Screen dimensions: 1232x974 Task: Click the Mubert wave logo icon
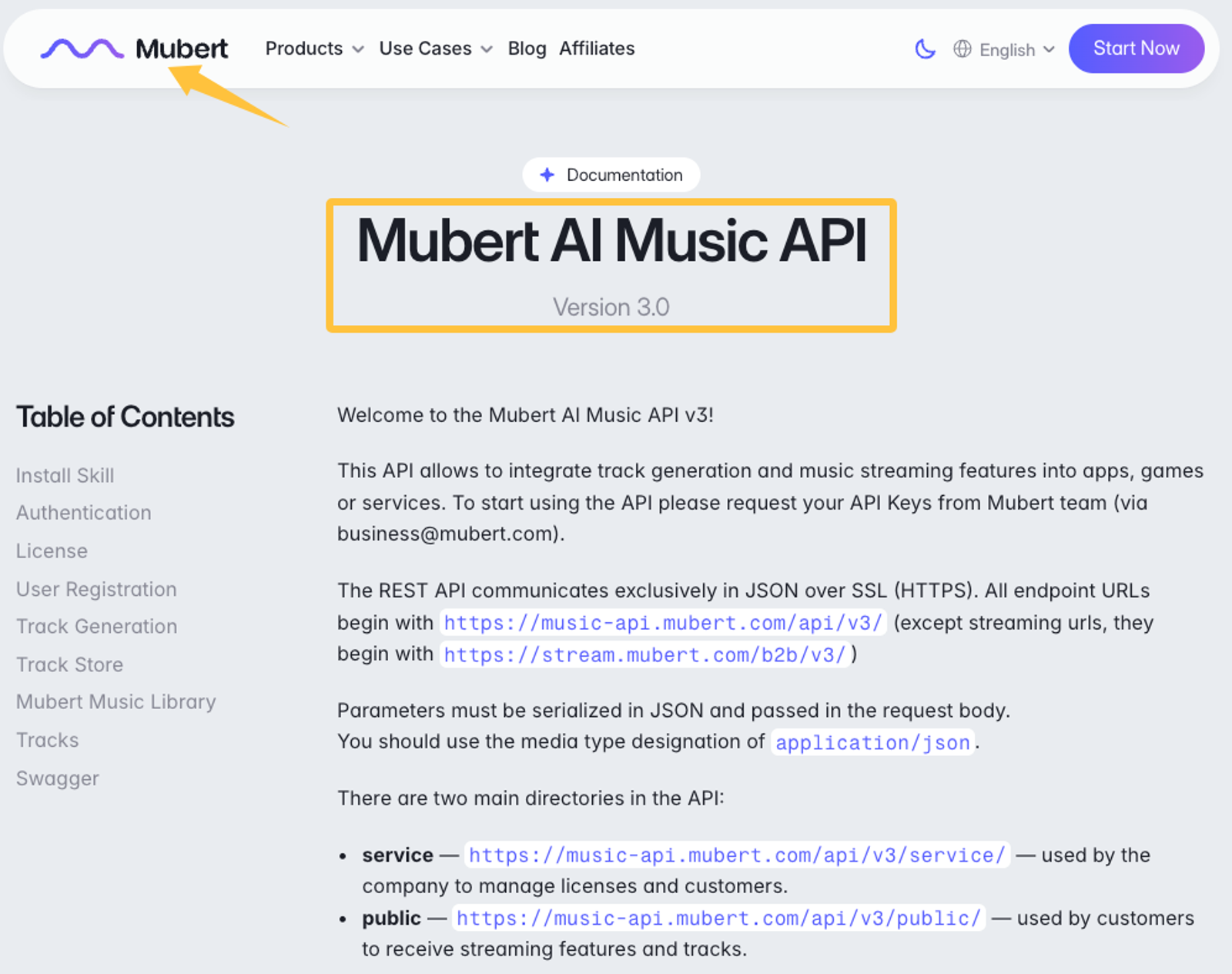[x=82, y=49]
